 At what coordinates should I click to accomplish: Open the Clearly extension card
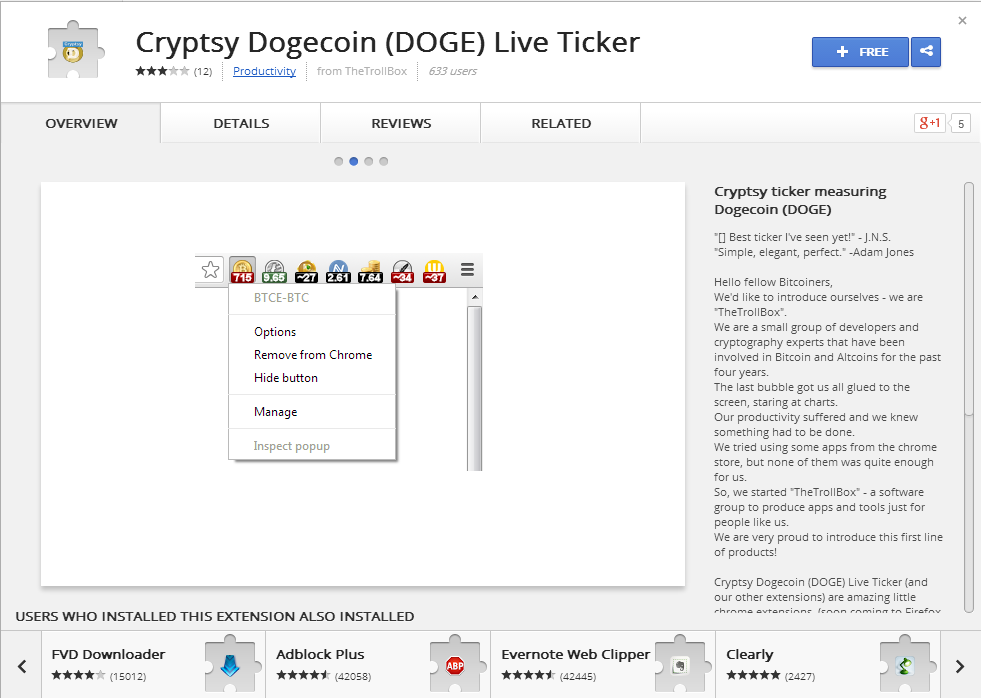(828, 665)
